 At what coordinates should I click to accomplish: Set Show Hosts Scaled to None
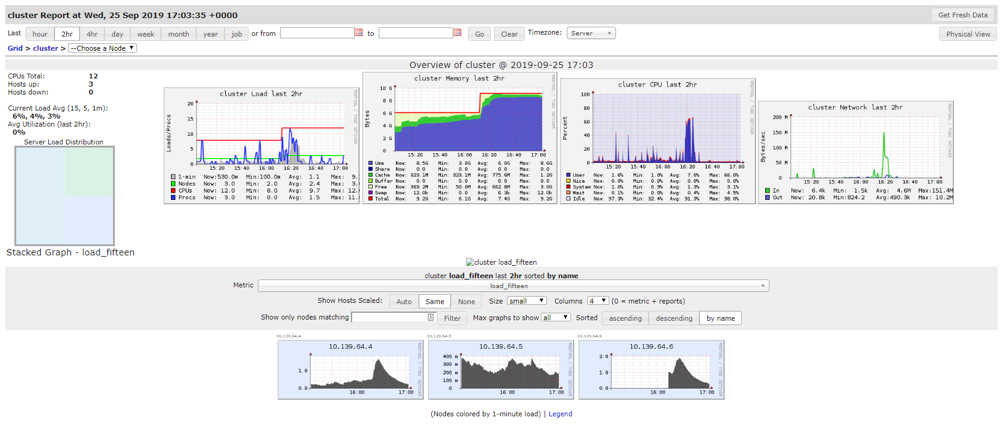(x=466, y=301)
